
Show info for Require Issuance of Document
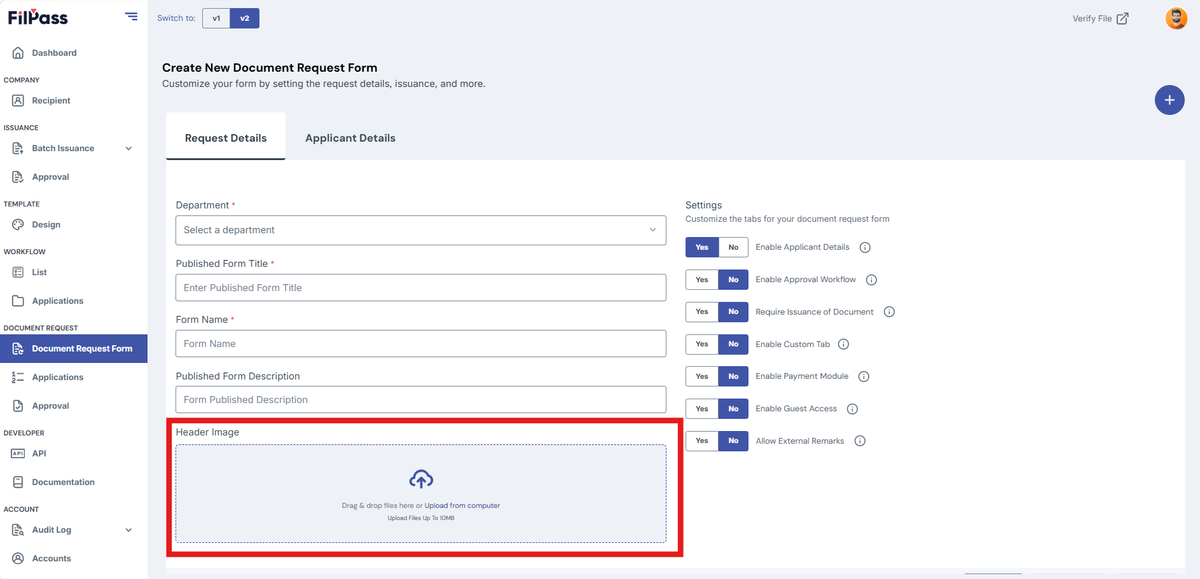pyautogui.click(x=889, y=312)
